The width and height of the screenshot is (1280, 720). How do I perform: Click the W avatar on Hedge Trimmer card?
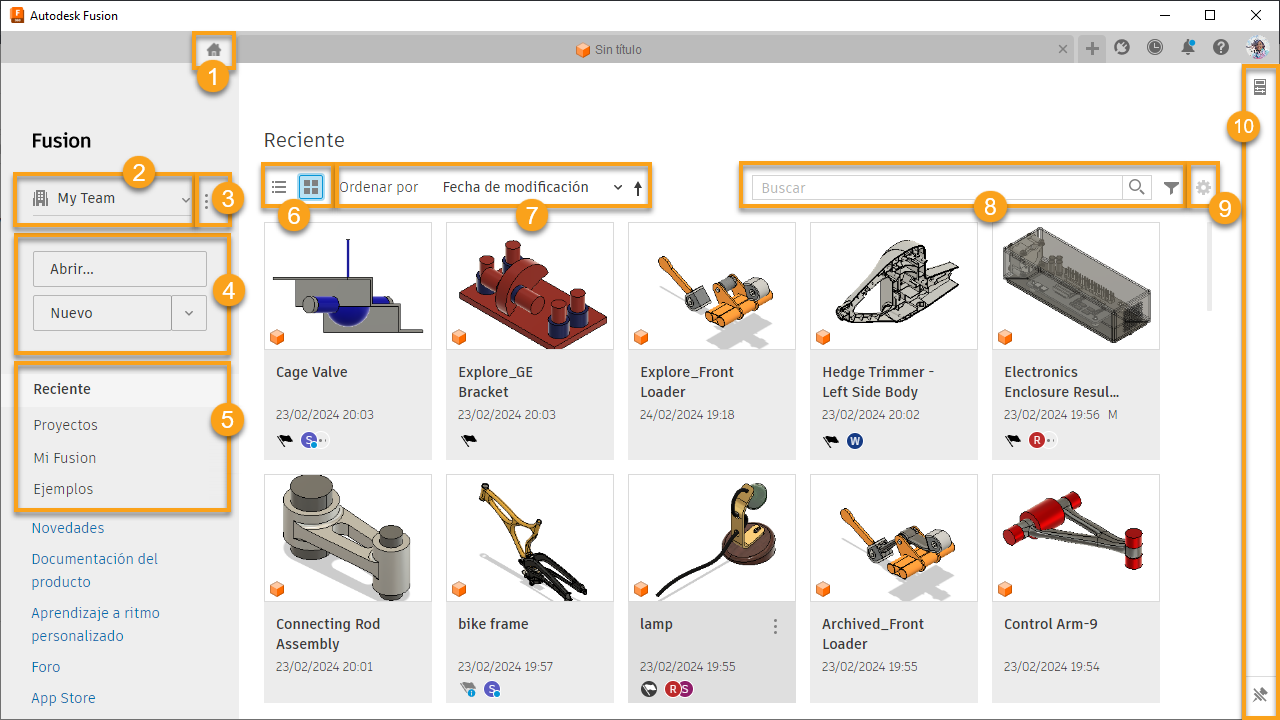click(x=855, y=440)
